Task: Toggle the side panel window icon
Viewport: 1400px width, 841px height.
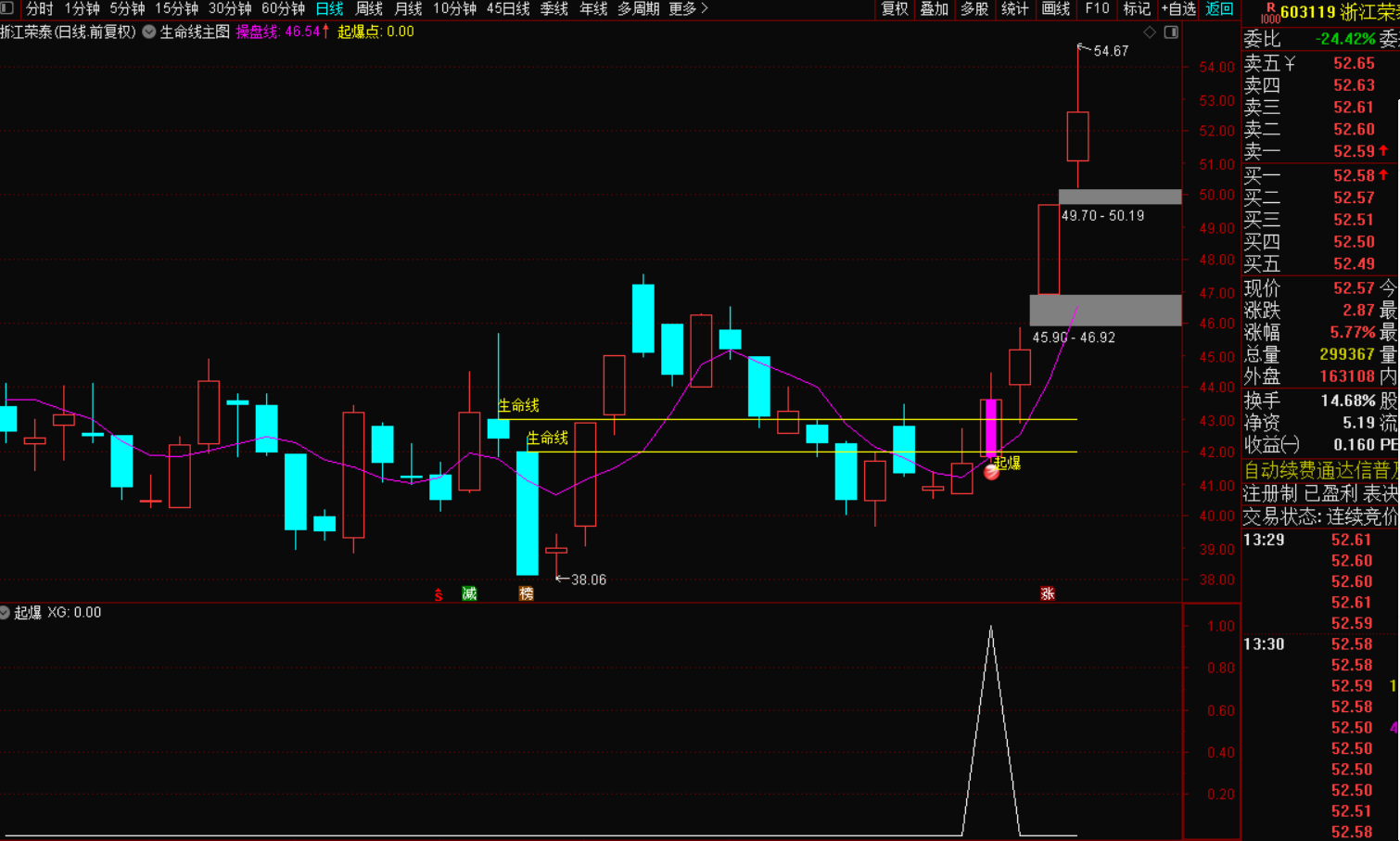Action: point(1171,32)
